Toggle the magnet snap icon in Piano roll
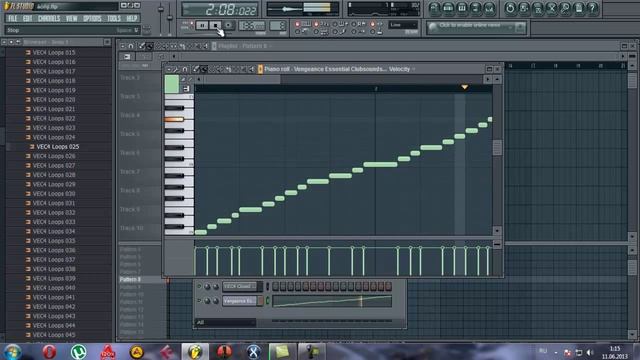The width and height of the screenshot is (640, 360). pos(185,69)
